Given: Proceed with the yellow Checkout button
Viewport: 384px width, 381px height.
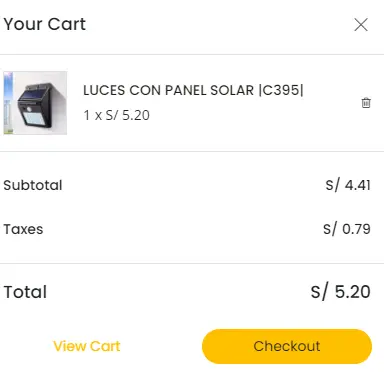Looking at the screenshot, I should tap(287, 346).
